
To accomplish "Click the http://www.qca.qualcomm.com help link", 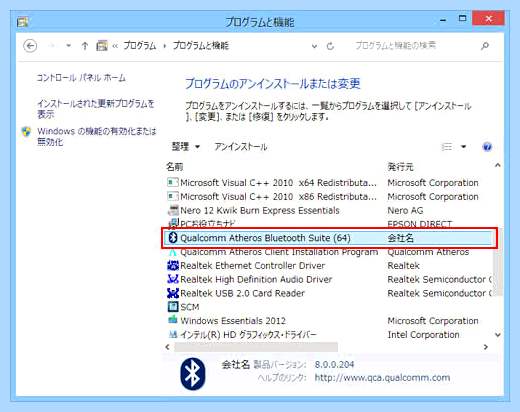I will tap(382, 378).
